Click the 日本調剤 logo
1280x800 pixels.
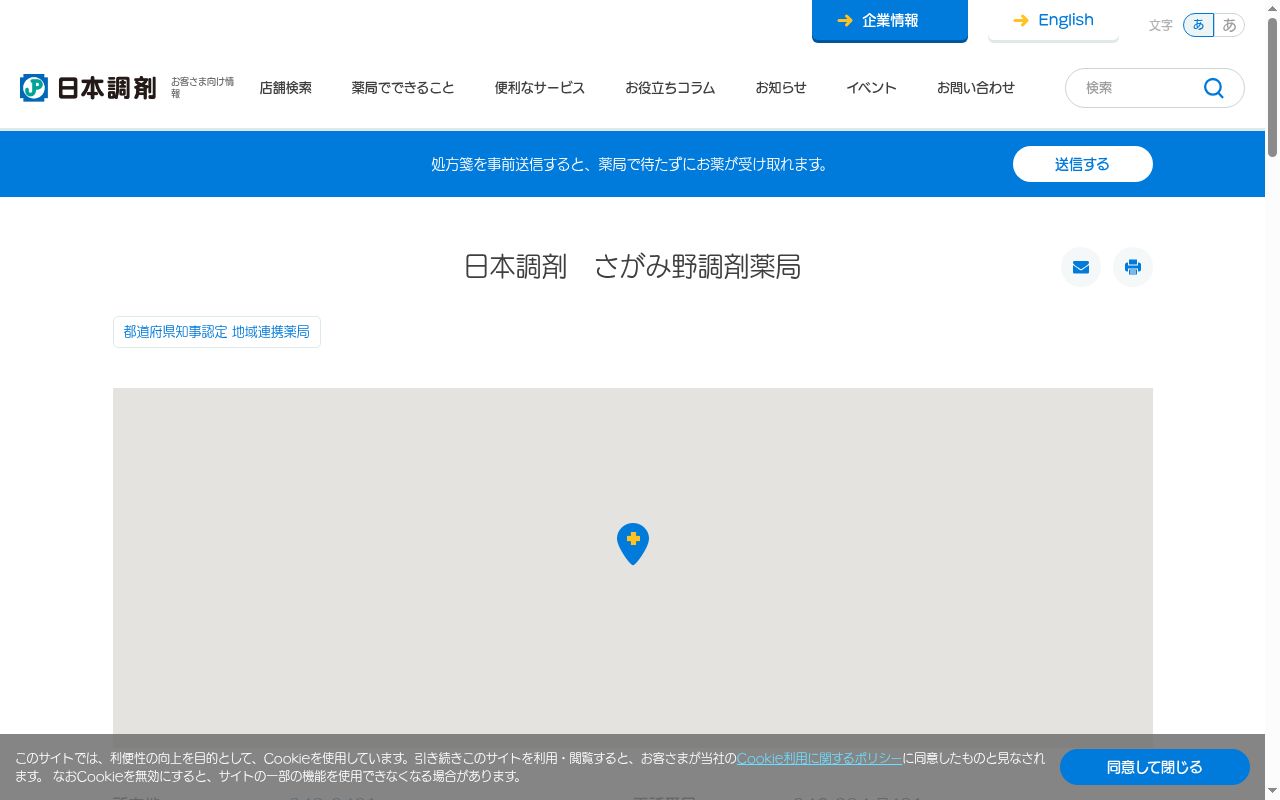point(88,88)
